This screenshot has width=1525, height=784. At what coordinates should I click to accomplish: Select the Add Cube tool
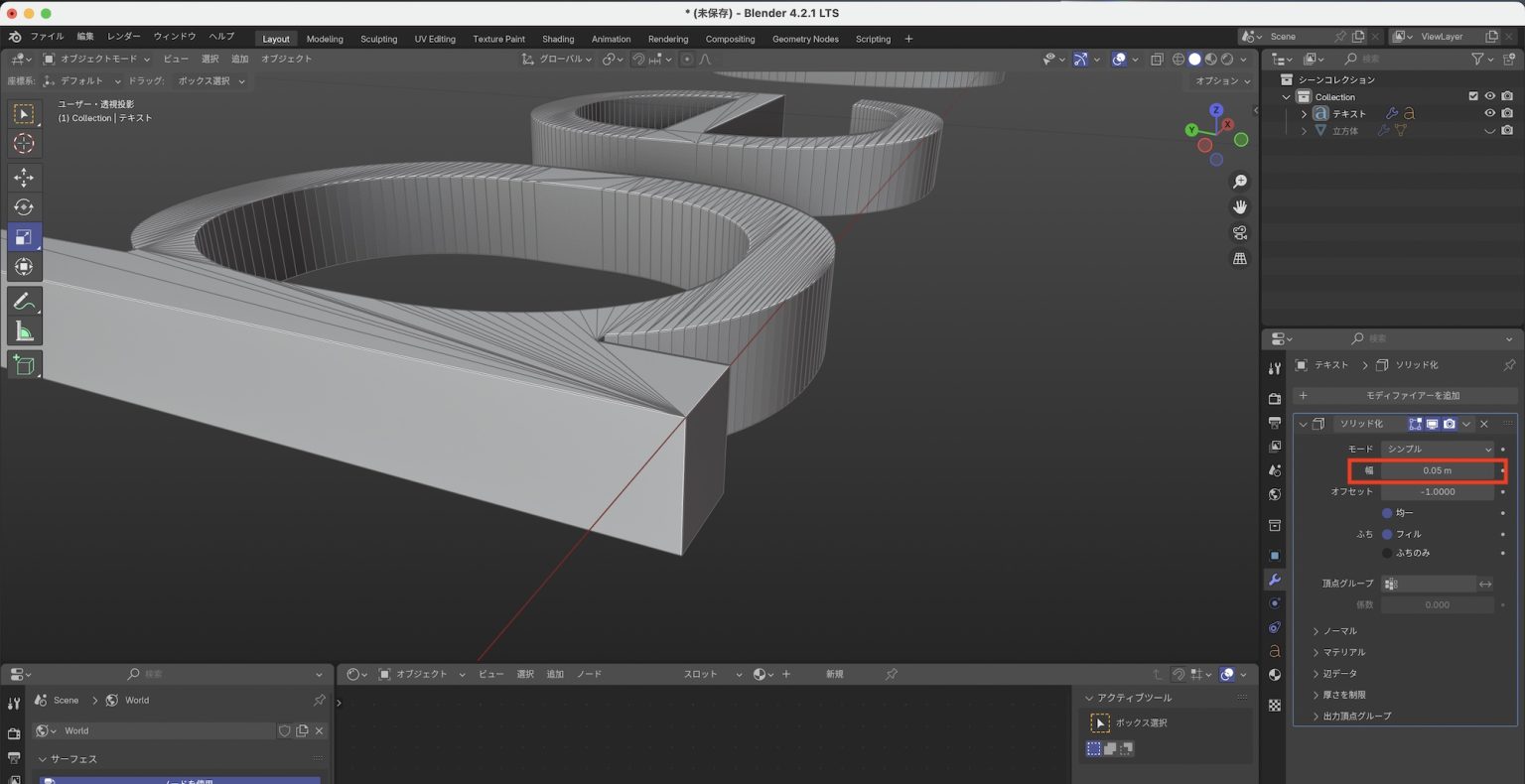22,364
